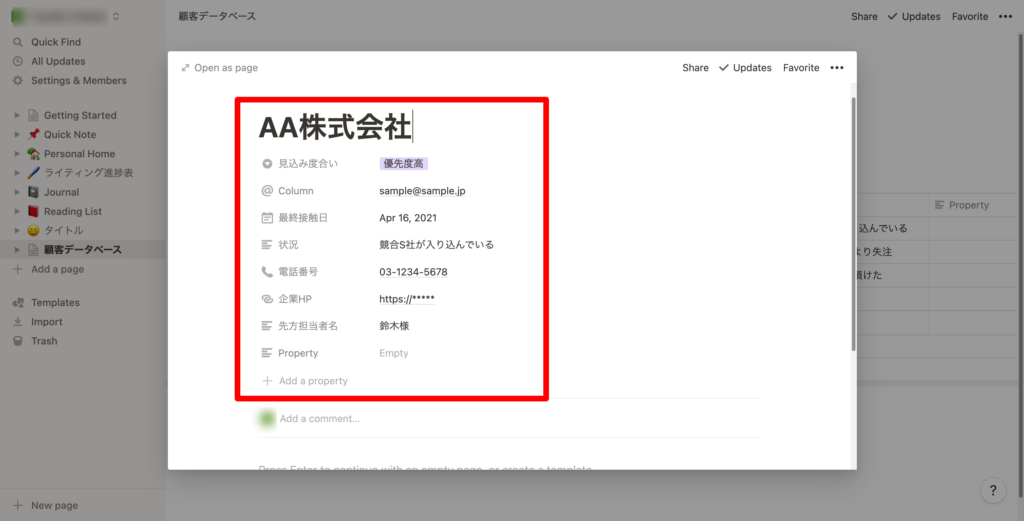Open All Updates in sidebar
This screenshot has width=1024, height=521.
tap(58, 61)
